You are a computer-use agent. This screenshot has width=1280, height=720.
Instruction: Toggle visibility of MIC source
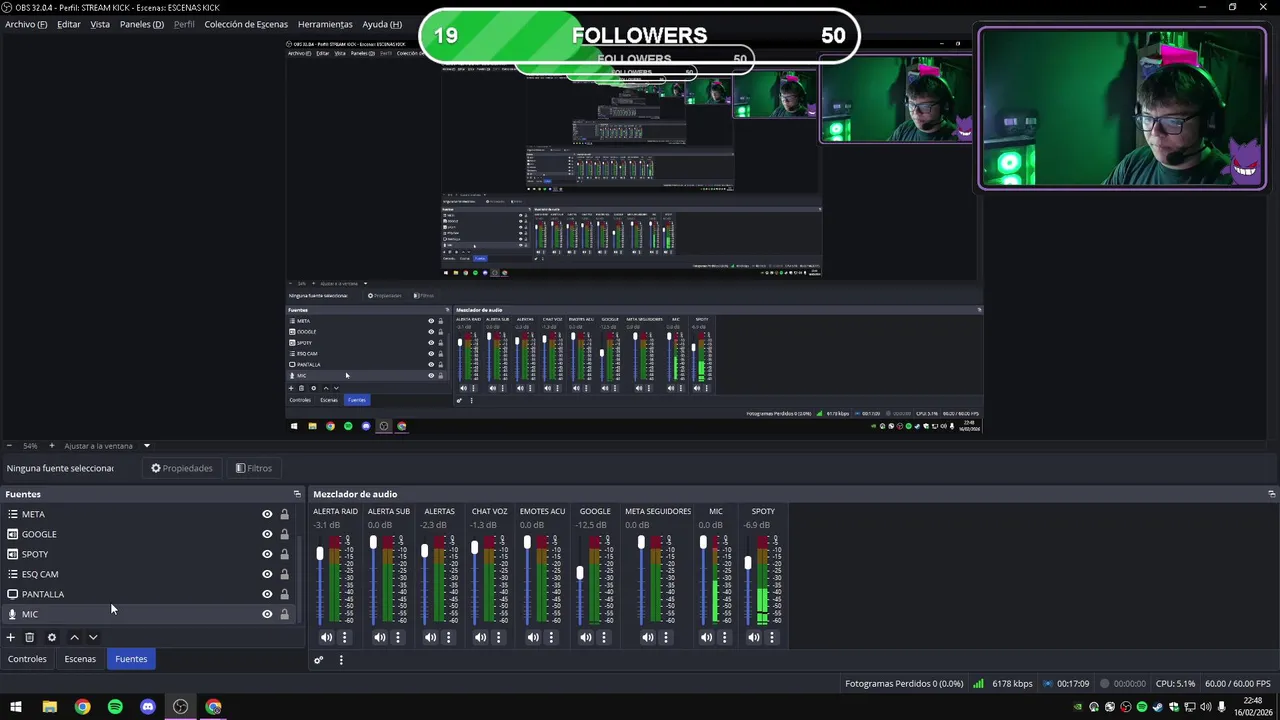[267, 614]
